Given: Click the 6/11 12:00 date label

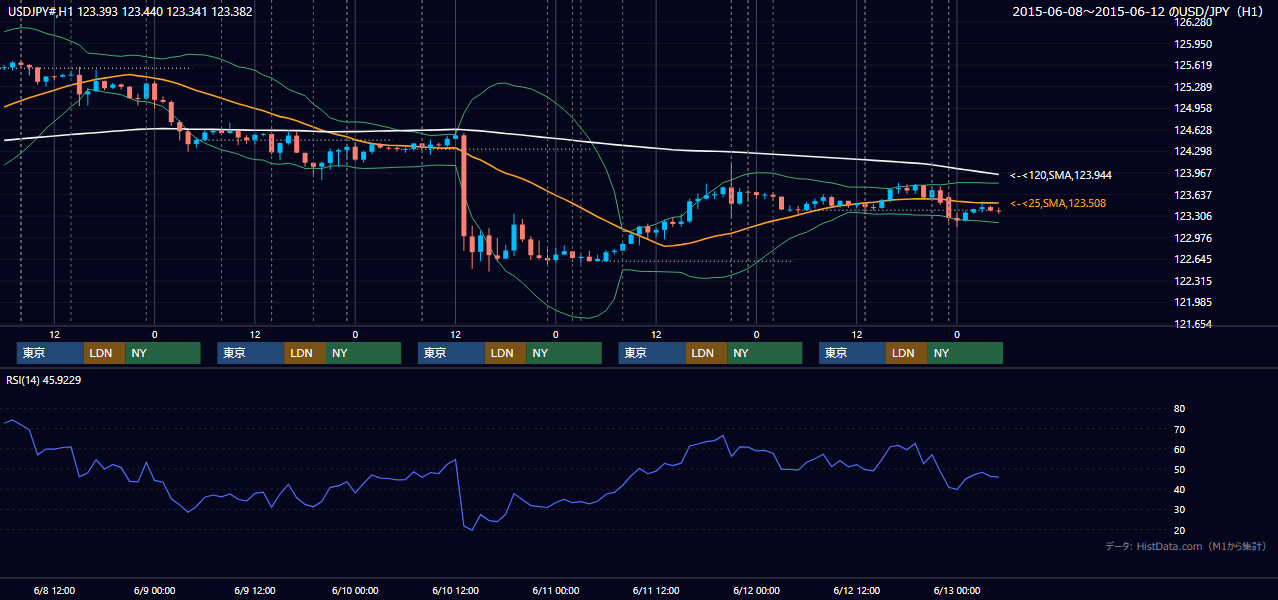Looking at the screenshot, I should coord(655,590).
